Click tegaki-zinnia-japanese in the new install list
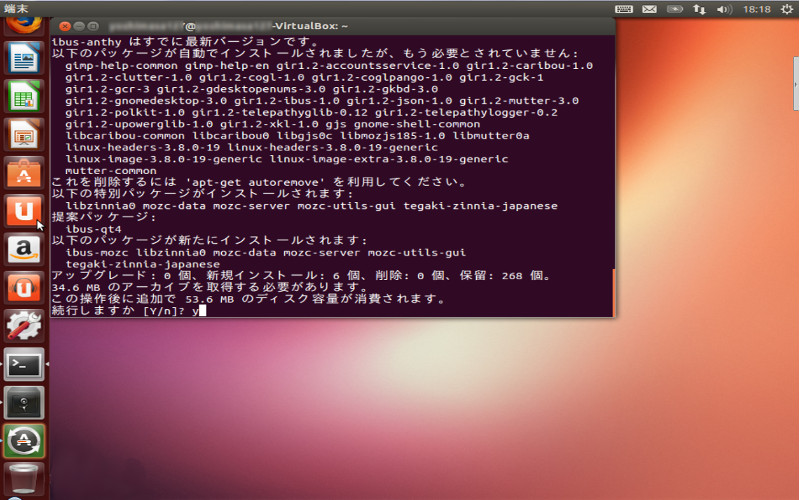Image resolution: width=800 pixels, height=500 pixels. tap(143, 264)
